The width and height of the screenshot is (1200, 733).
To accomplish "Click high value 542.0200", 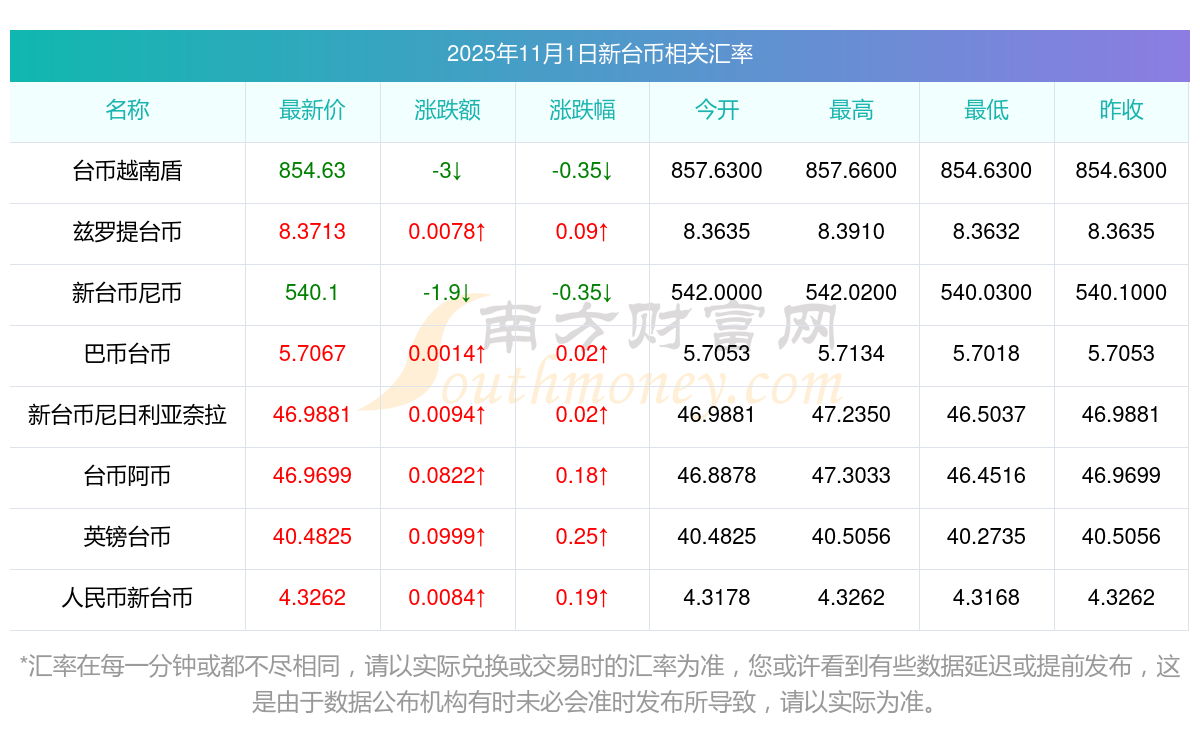I will [x=851, y=293].
